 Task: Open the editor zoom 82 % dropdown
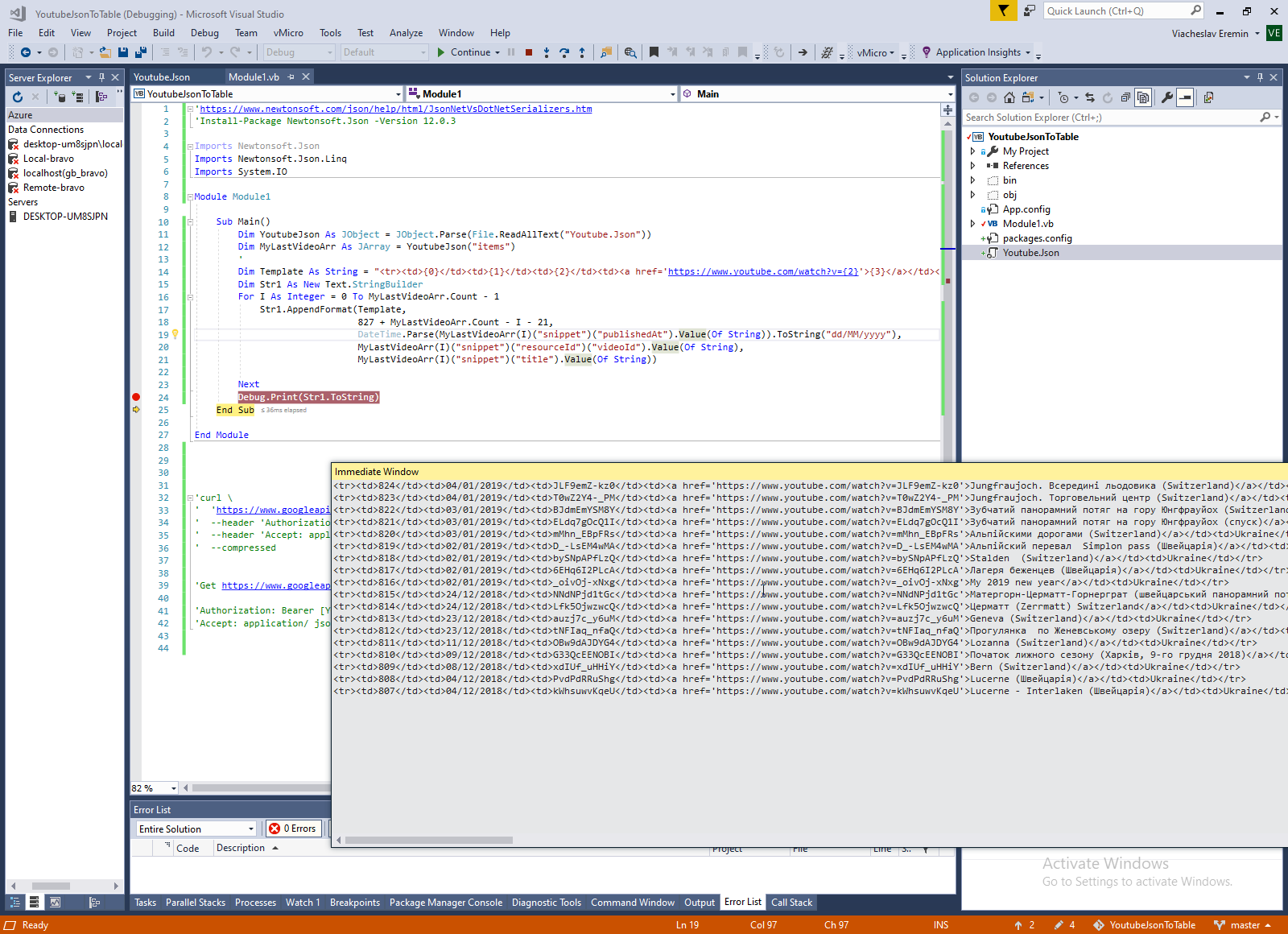pyautogui.click(x=155, y=788)
